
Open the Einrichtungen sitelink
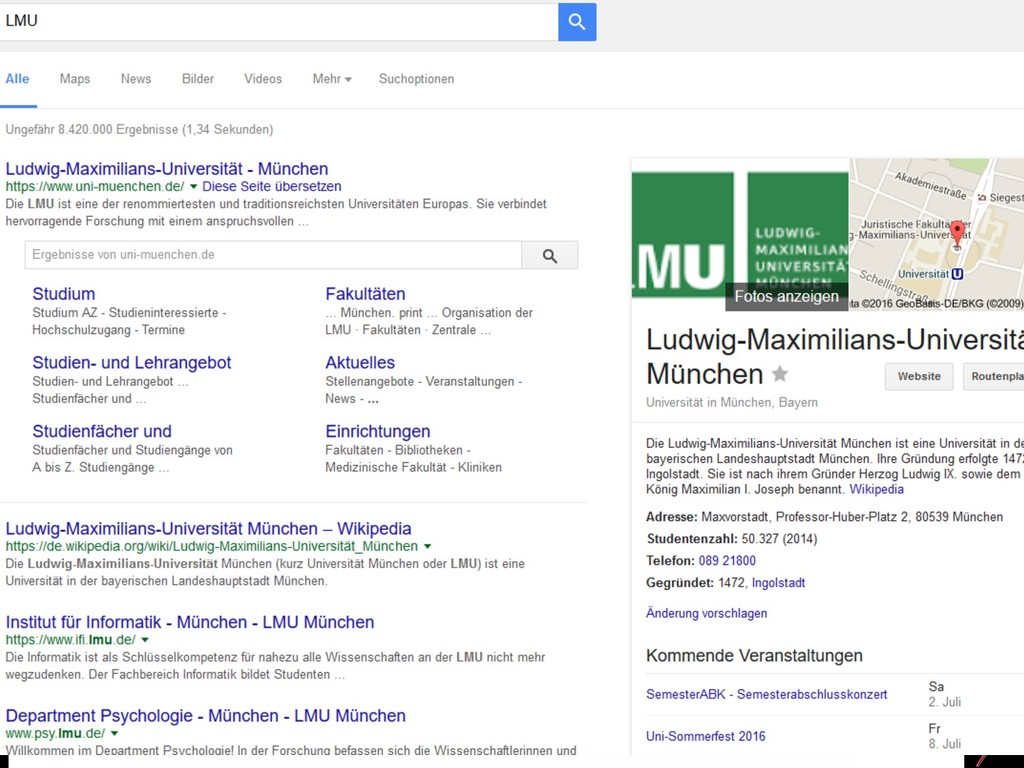pos(377,431)
